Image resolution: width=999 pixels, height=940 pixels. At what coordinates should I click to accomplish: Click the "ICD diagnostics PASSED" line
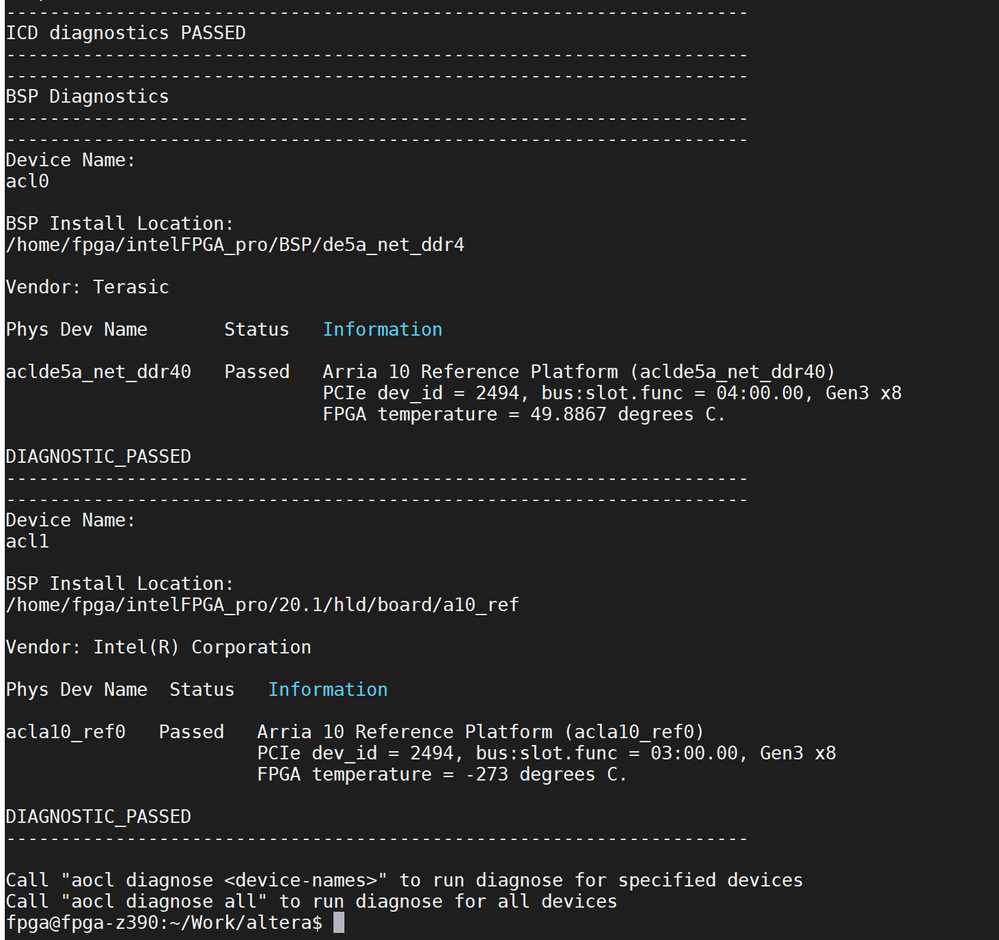pos(126,33)
